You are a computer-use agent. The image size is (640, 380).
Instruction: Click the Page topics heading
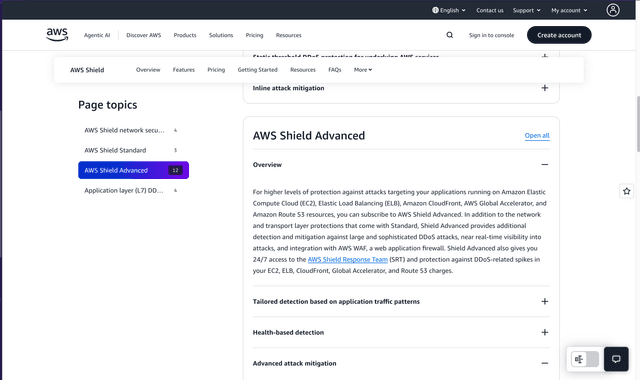coord(108,105)
